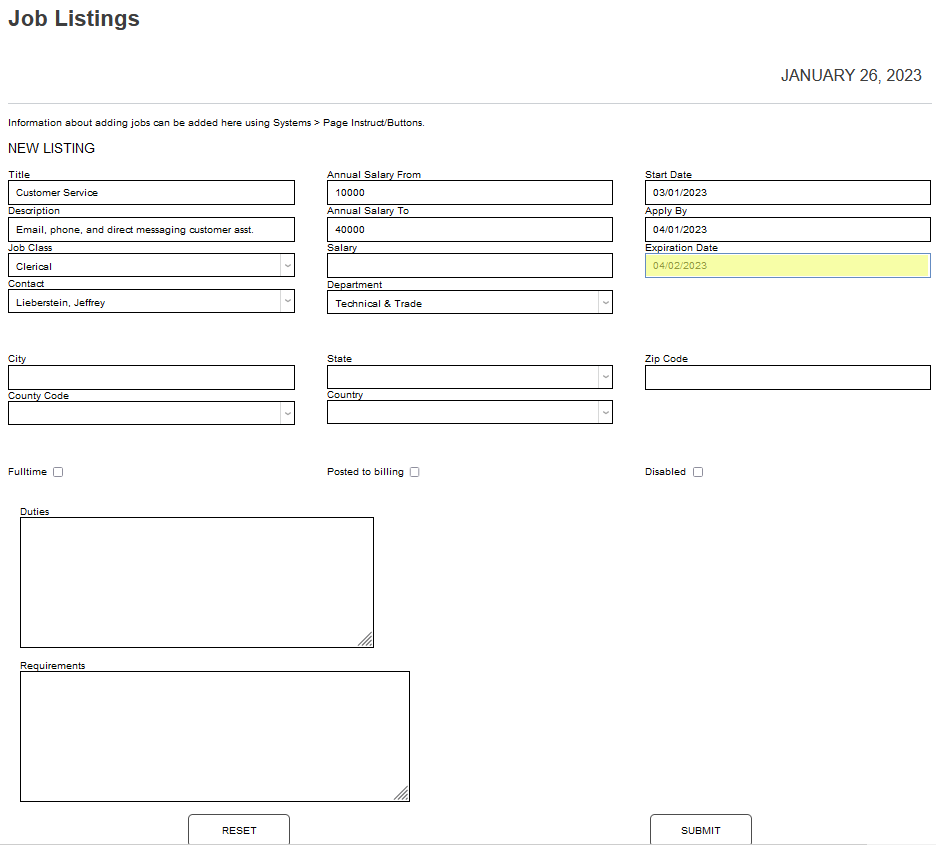Click the empty Salary field
Screen dimensions: 936x845
click(x=469, y=265)
